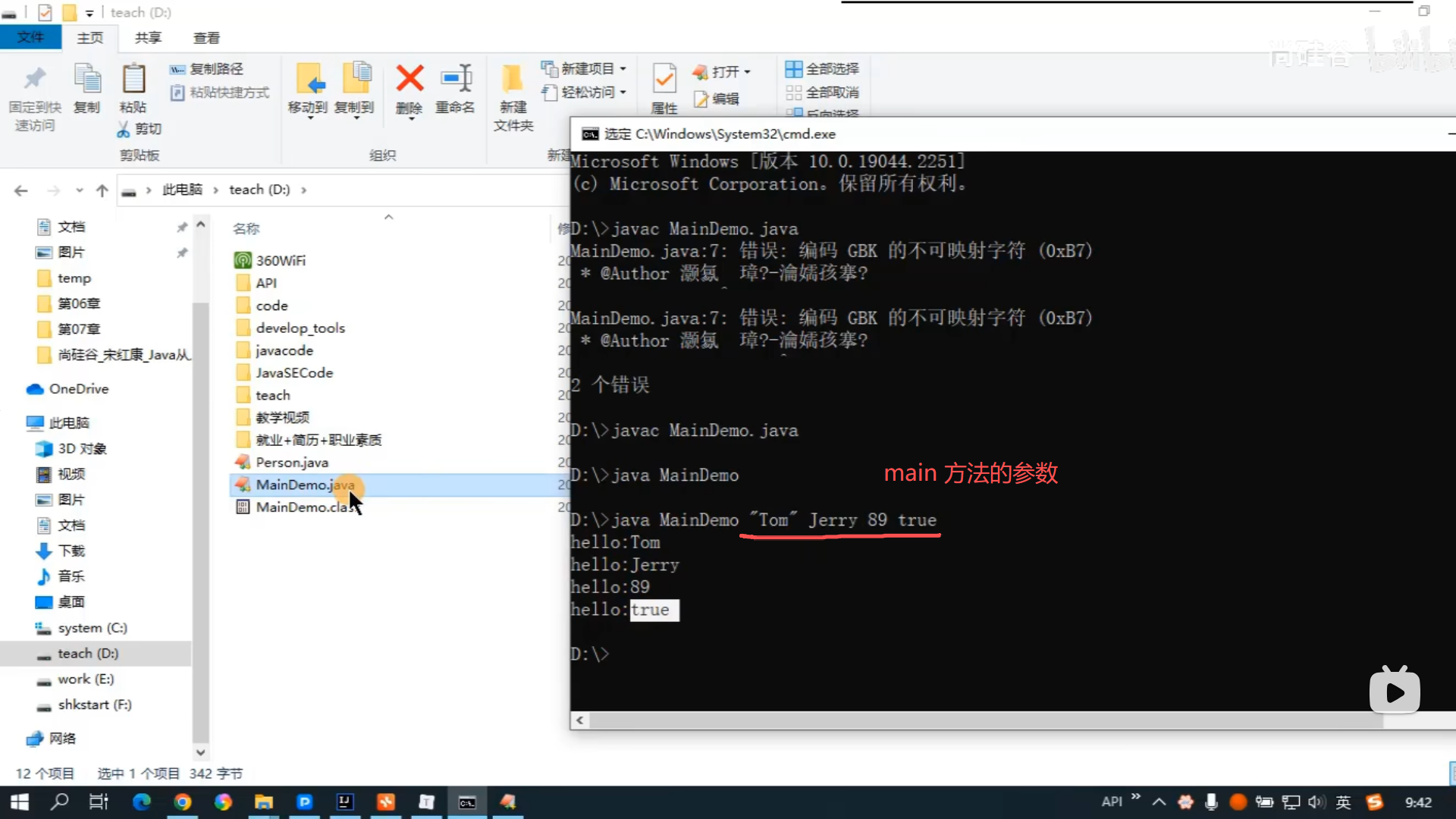Switch to the 查看 ribbon tab

[206, 38]
